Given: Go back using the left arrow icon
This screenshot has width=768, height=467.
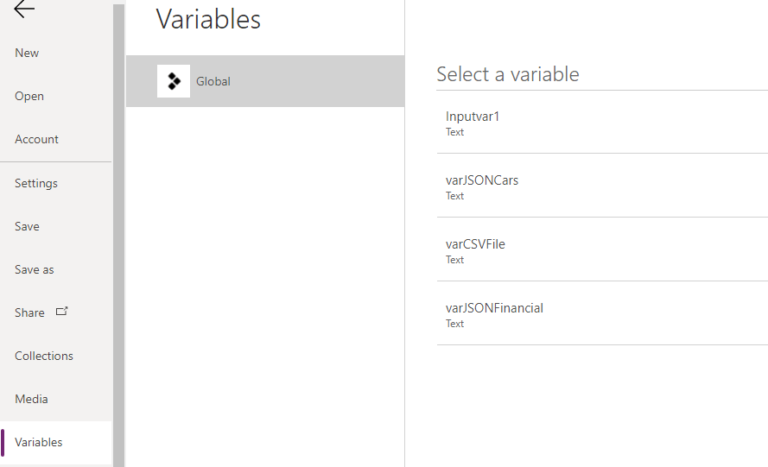Looking at the screenshot, I should [24, 8].
